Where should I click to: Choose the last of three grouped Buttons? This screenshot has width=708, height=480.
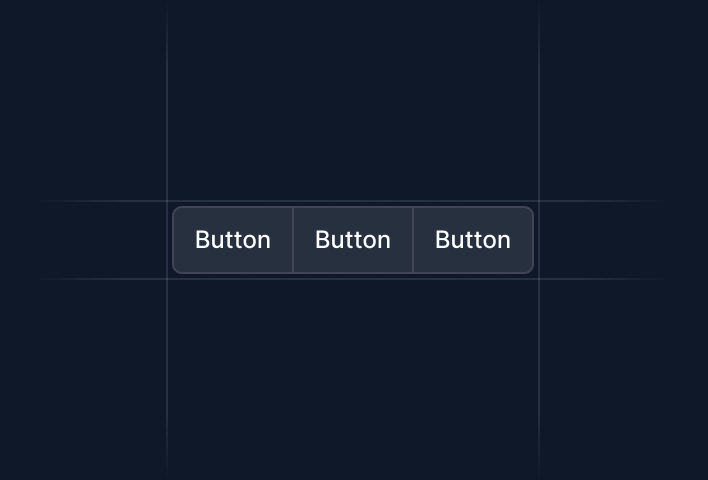click(473, 240)
